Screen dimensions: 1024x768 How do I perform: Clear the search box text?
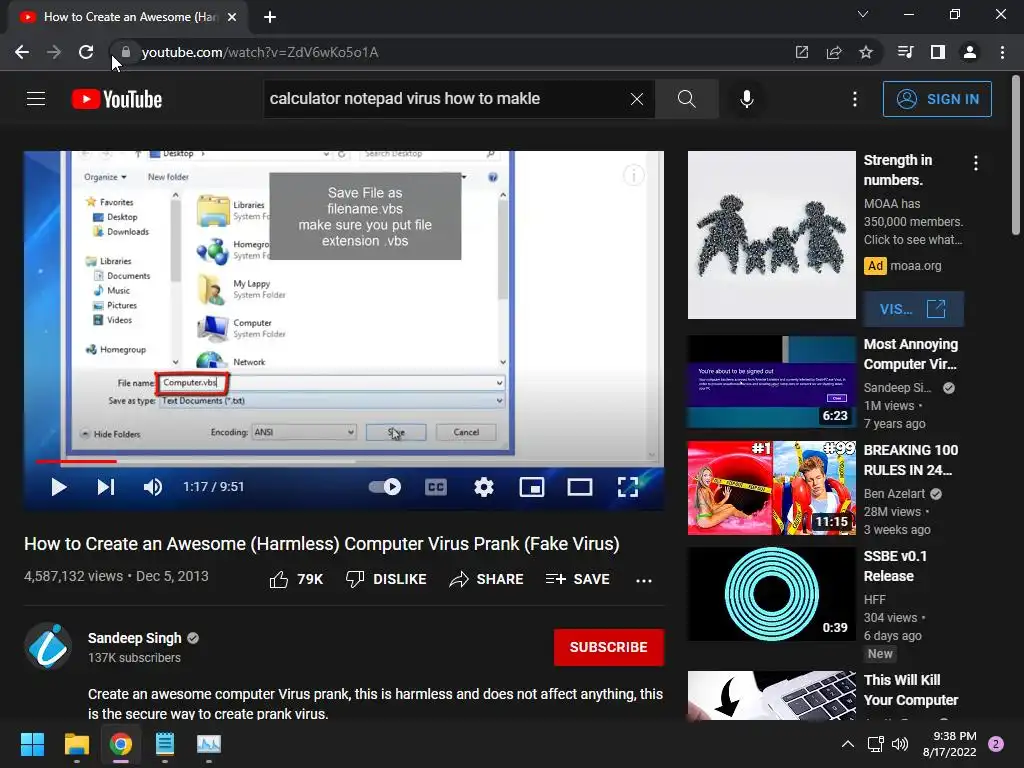coord(637,99)
